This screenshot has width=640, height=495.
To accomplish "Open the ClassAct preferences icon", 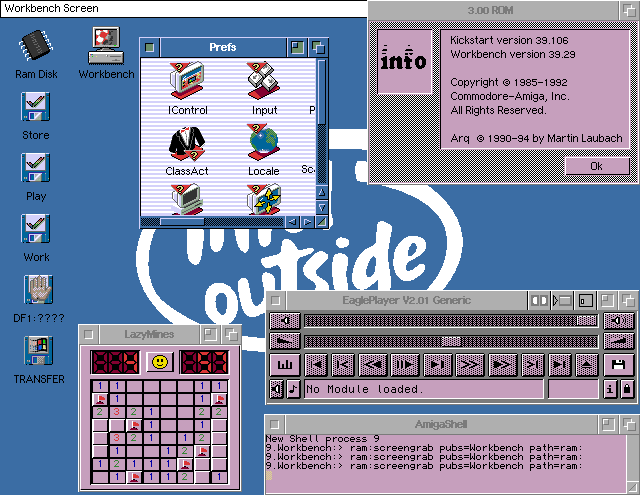I will (187, 143).
